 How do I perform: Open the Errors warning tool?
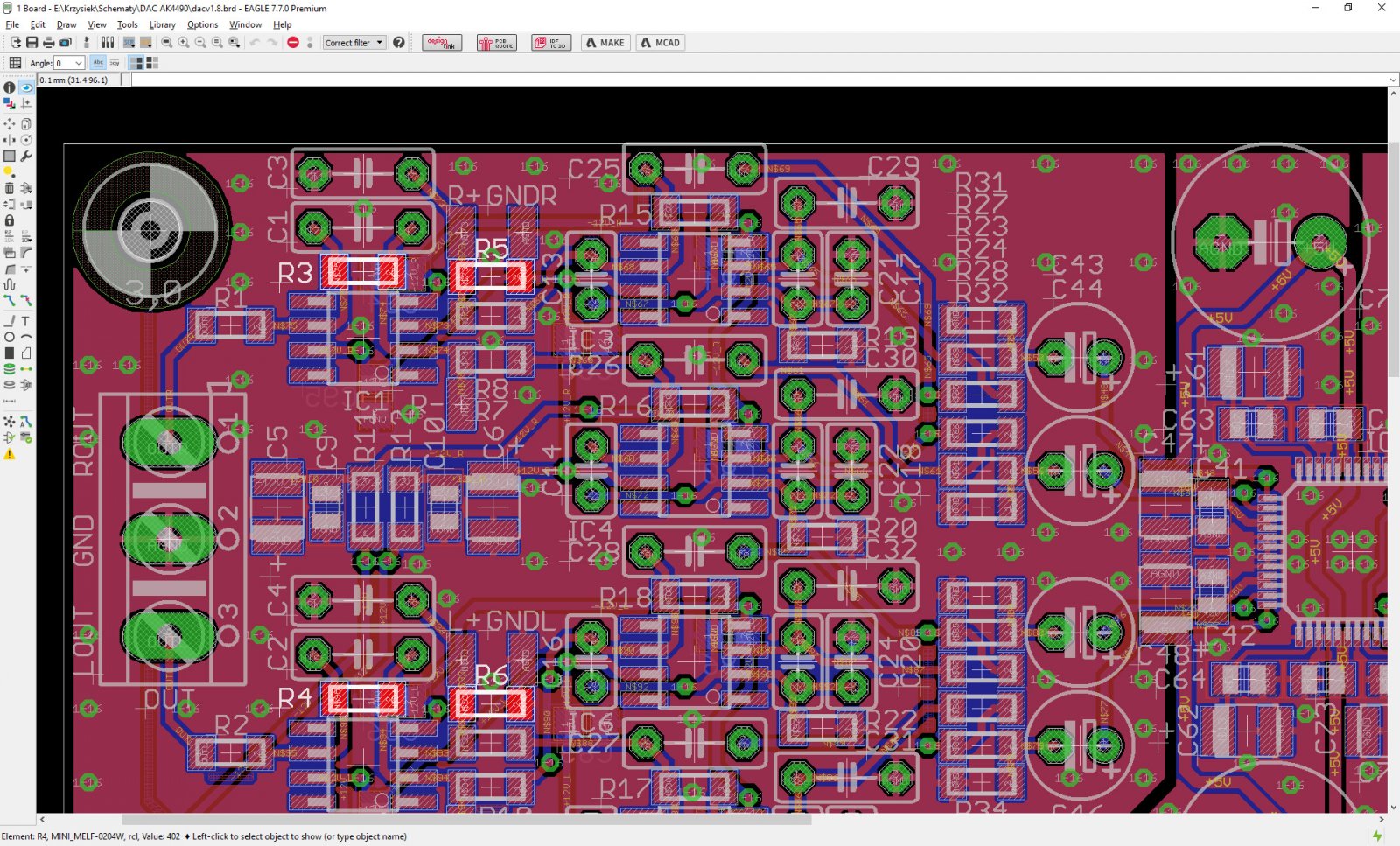[x=9, y=454]
